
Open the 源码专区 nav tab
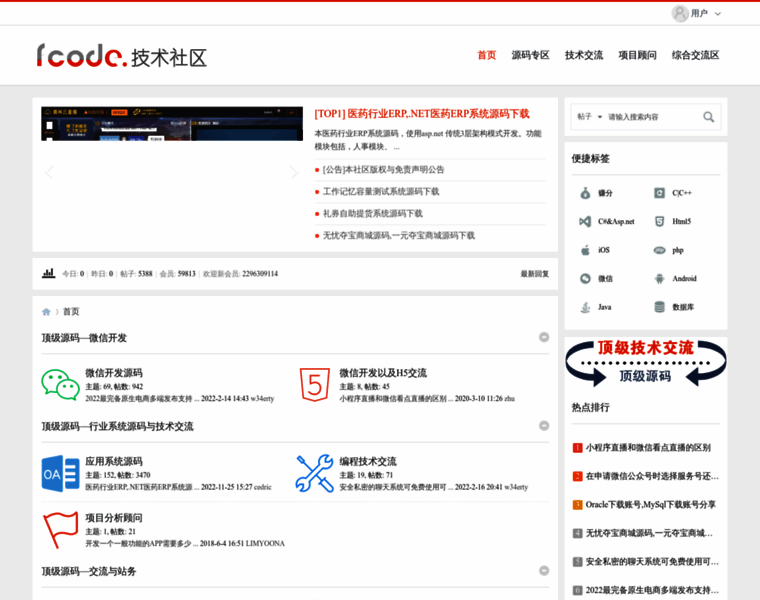tap(530, 55)
